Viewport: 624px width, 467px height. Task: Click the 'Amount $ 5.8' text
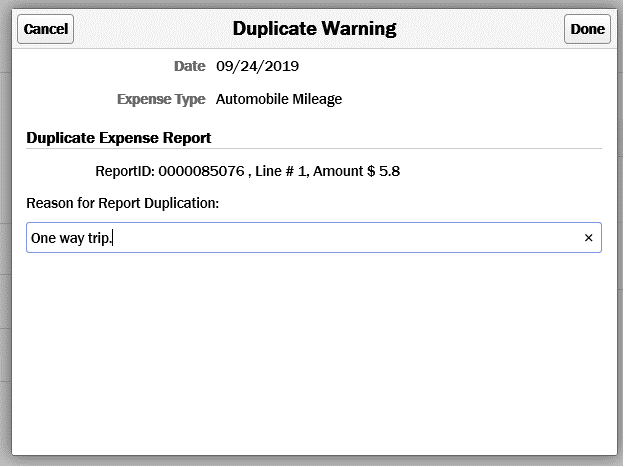pos(358,171)
